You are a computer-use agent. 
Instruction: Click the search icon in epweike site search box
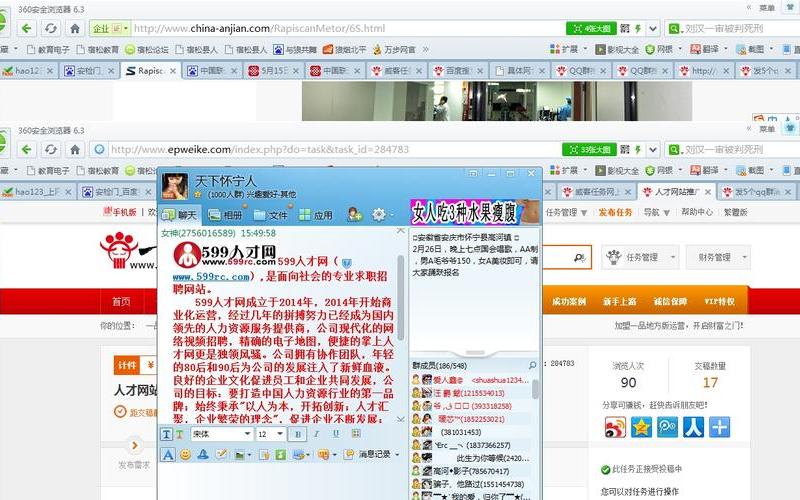pyautogui.click(x=579, y=258)
